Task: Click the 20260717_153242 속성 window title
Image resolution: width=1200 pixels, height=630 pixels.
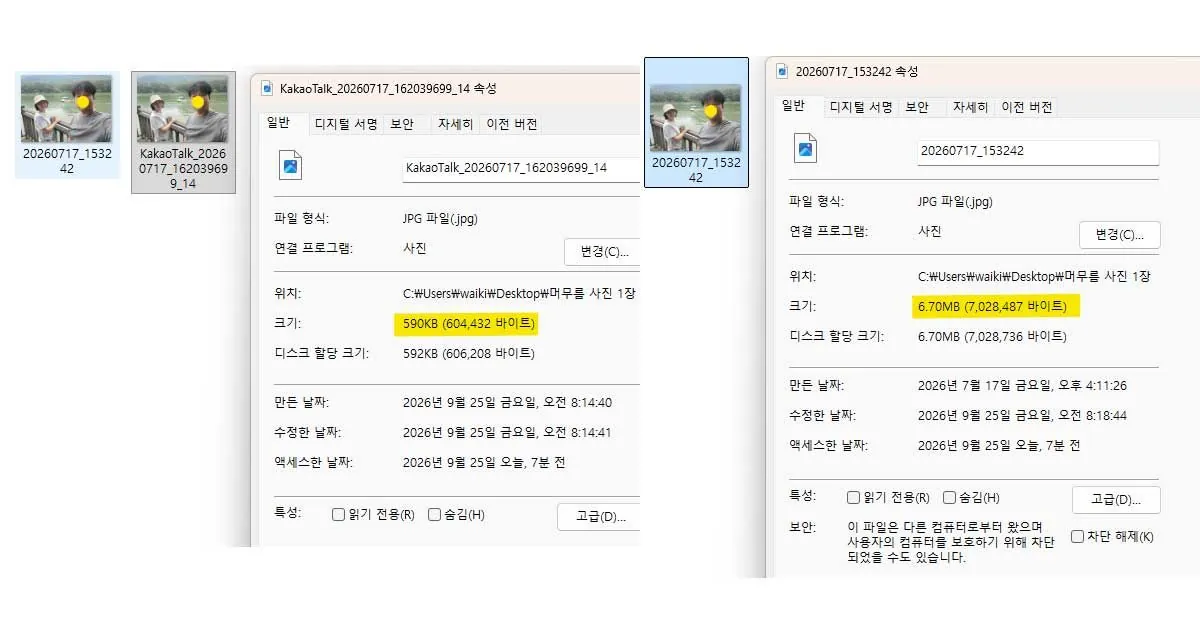Action: coord(856,72)
